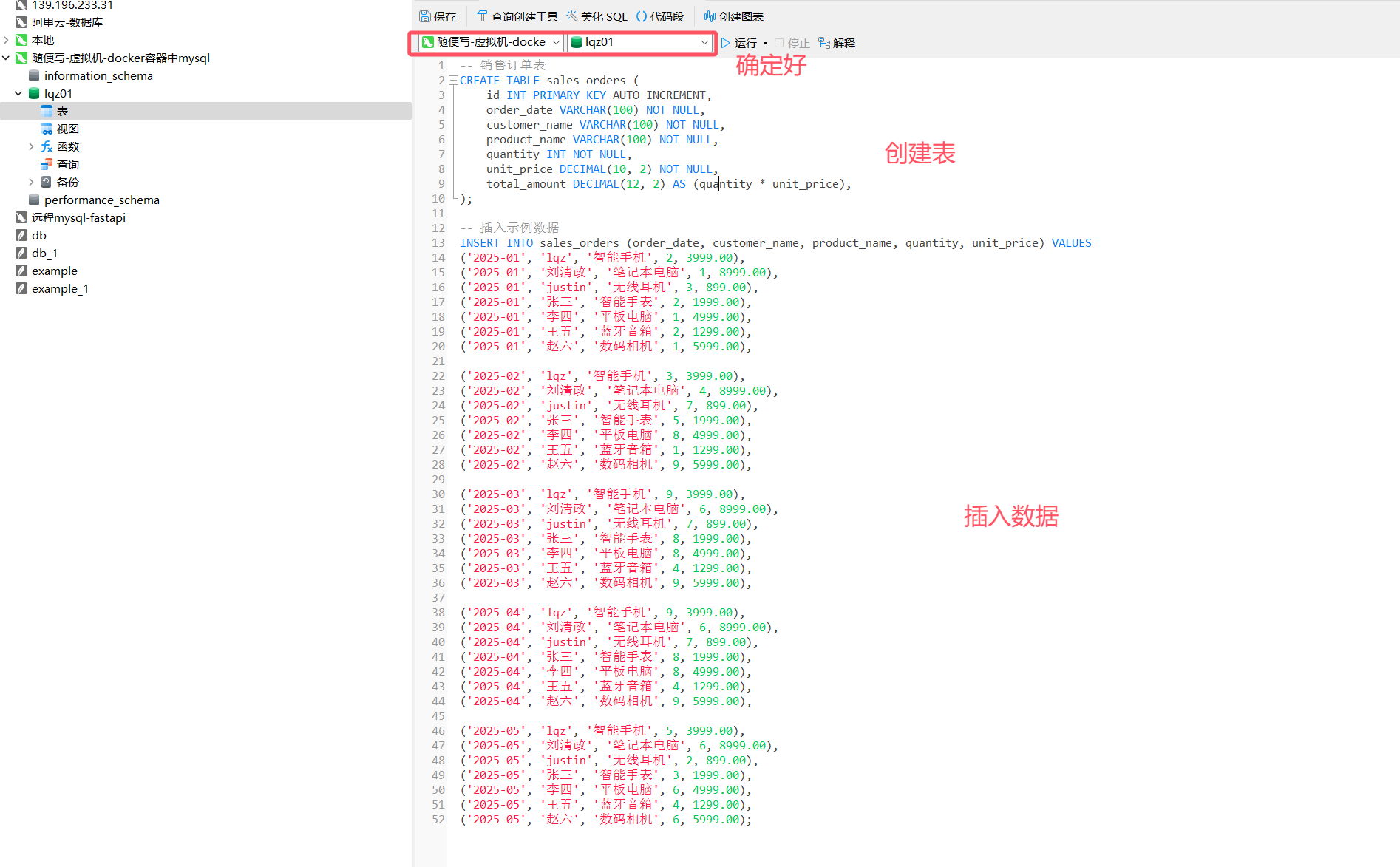The height and width of the screenshot is (867, 1400).
Task: Select the 查询 (Queries) node icon
Action: coord(47,164)
